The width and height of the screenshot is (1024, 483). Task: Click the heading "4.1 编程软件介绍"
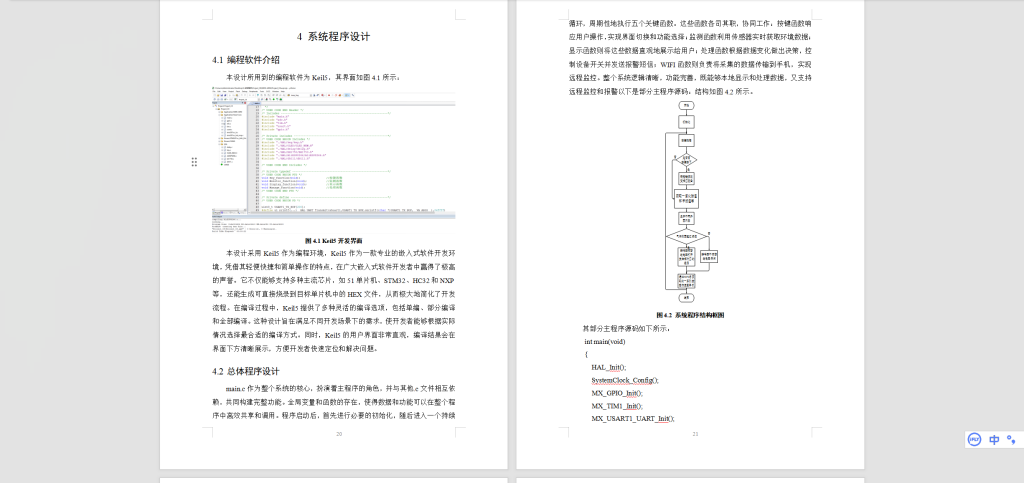click(x=246, y=60)
